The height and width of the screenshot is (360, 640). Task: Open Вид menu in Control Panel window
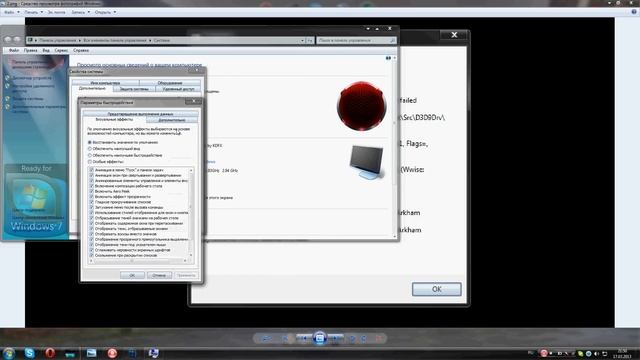click(x=46, y=50)
